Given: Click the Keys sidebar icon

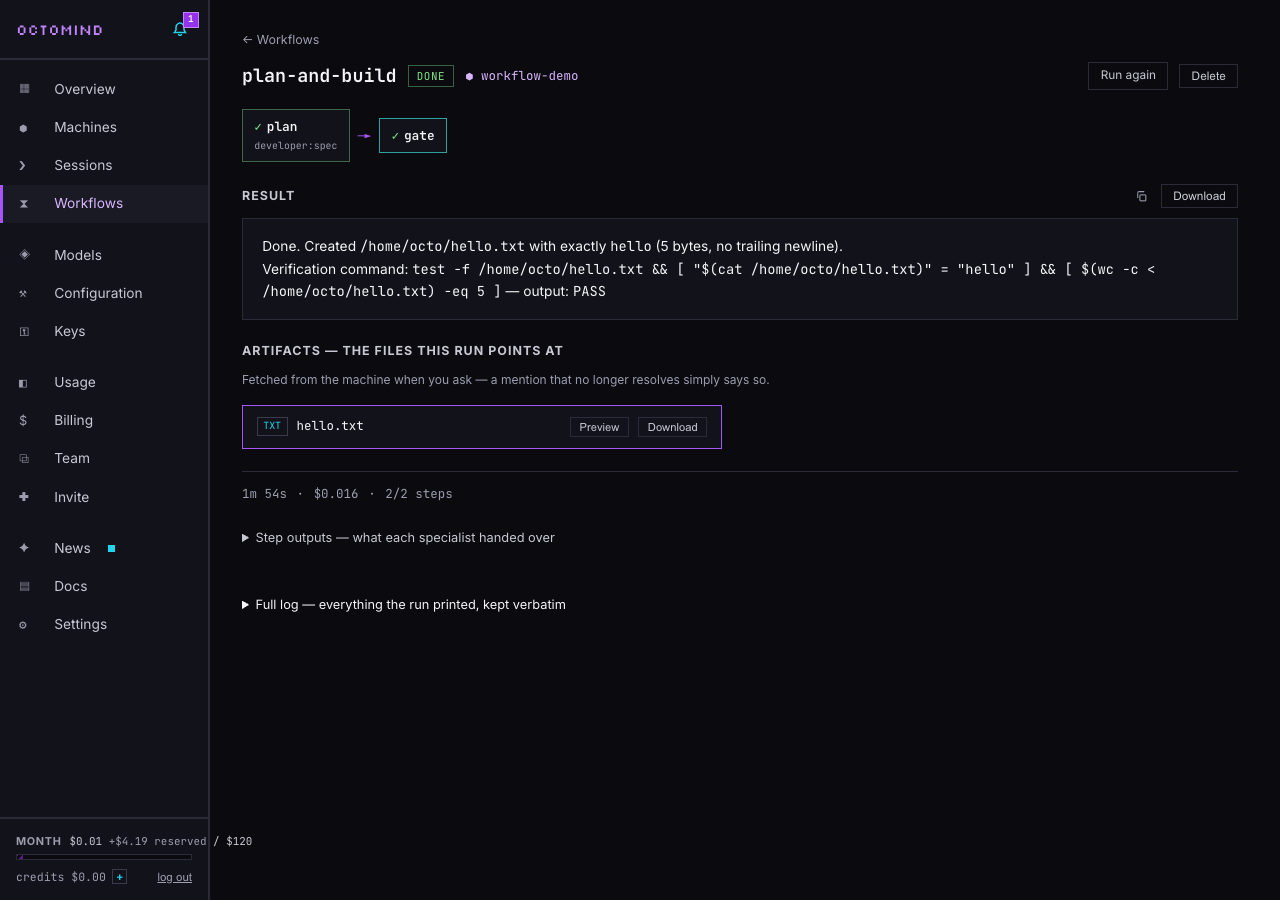Looking at the screenshot, I should click(x=24, y=331).
